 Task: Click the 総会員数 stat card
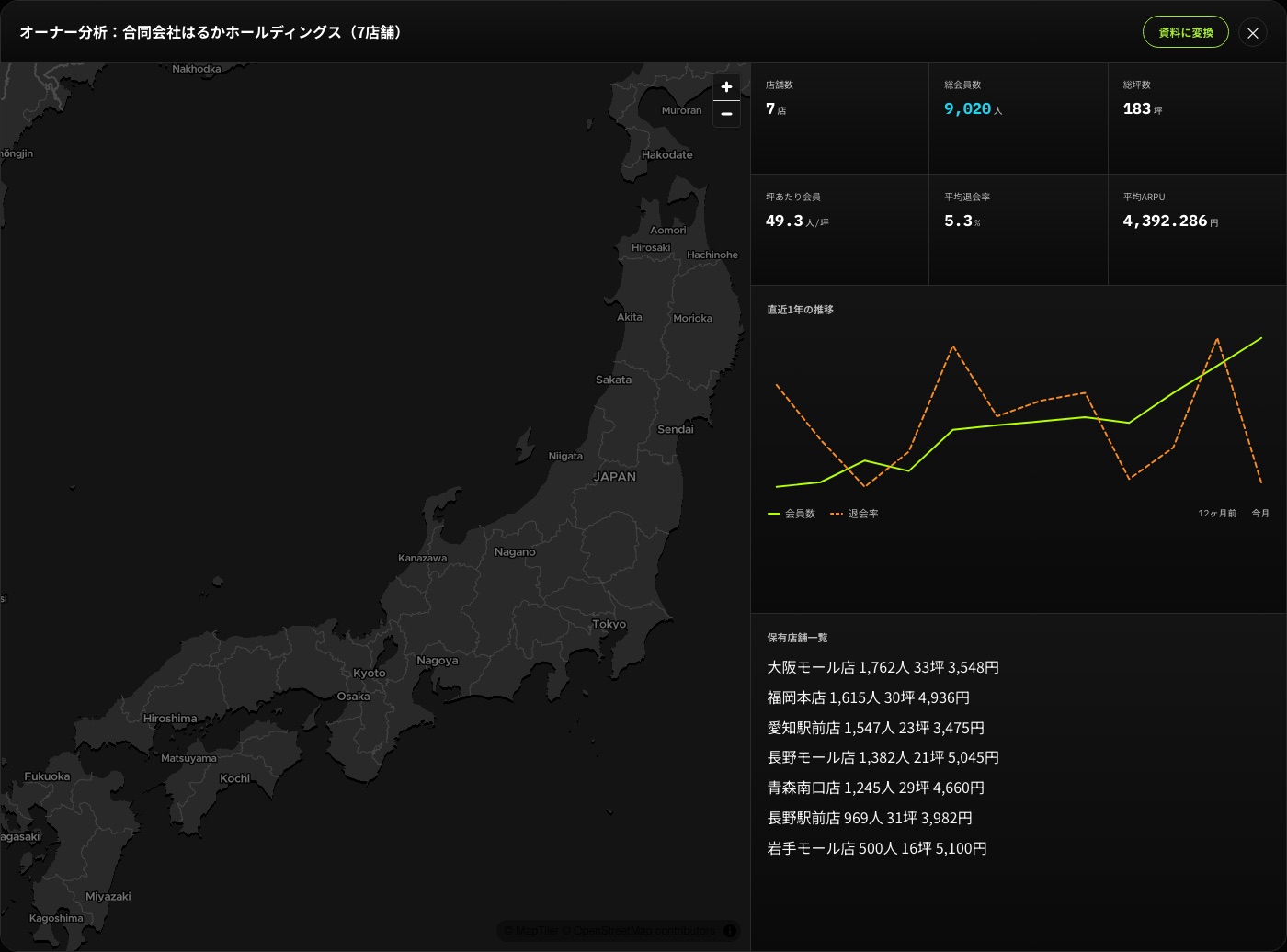(x=1019, y=119)
